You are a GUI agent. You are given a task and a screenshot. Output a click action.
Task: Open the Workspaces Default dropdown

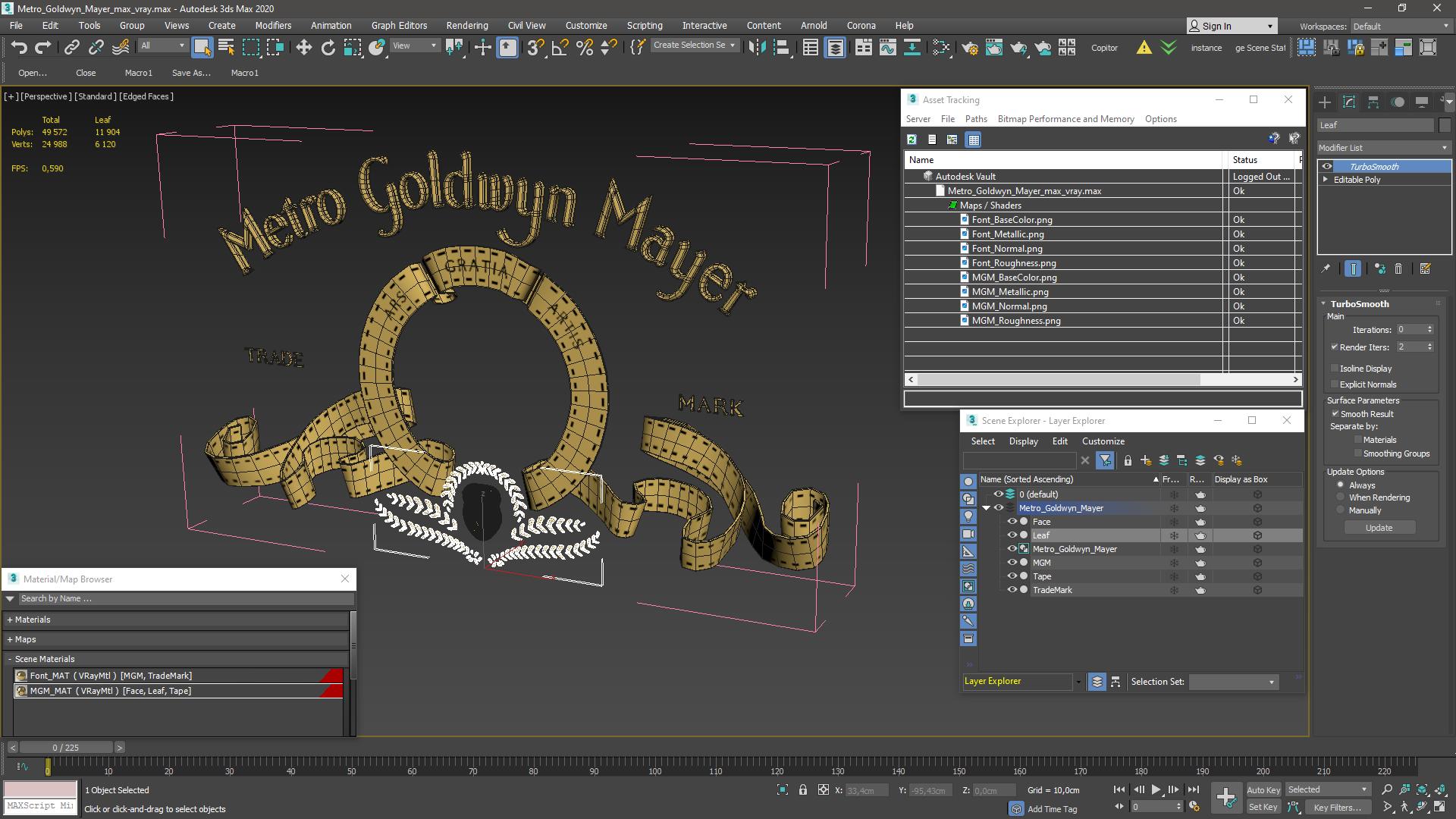pyautogui.click(x=1400, y=27)
